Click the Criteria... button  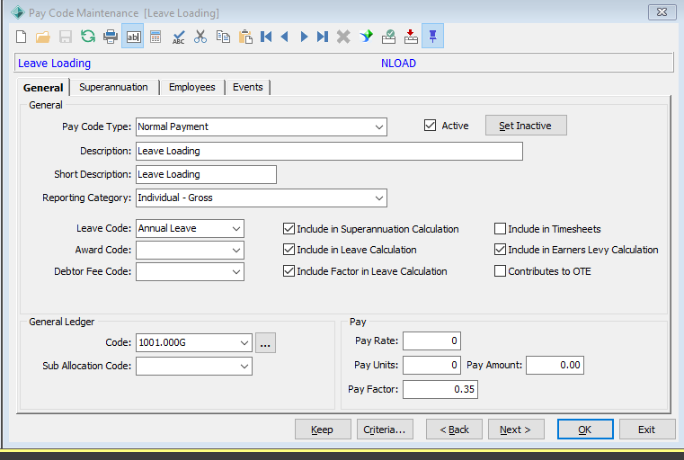point(385,429)
